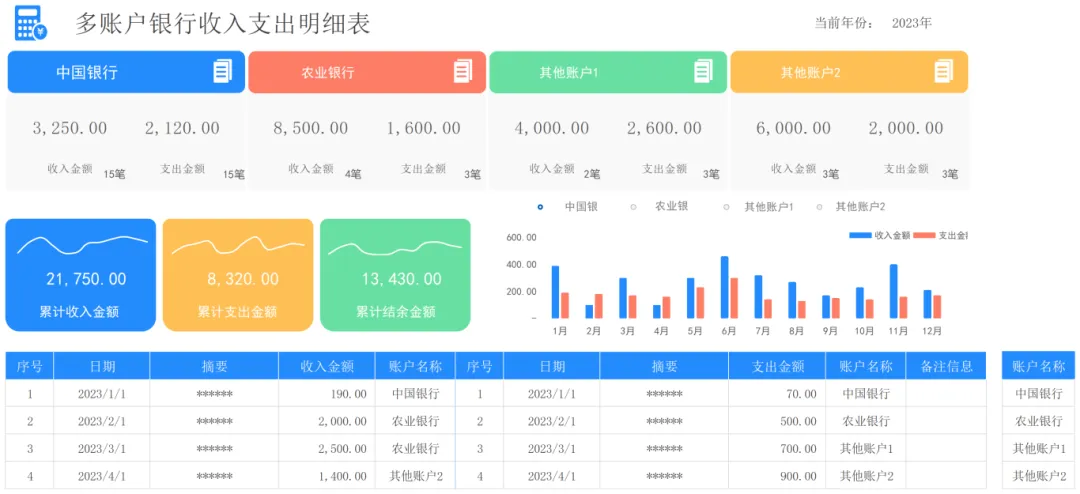Open the document icon on 其他账户2 card
Image resolution: width=1080 pixels, height=494 pixels.
[944, 71]
